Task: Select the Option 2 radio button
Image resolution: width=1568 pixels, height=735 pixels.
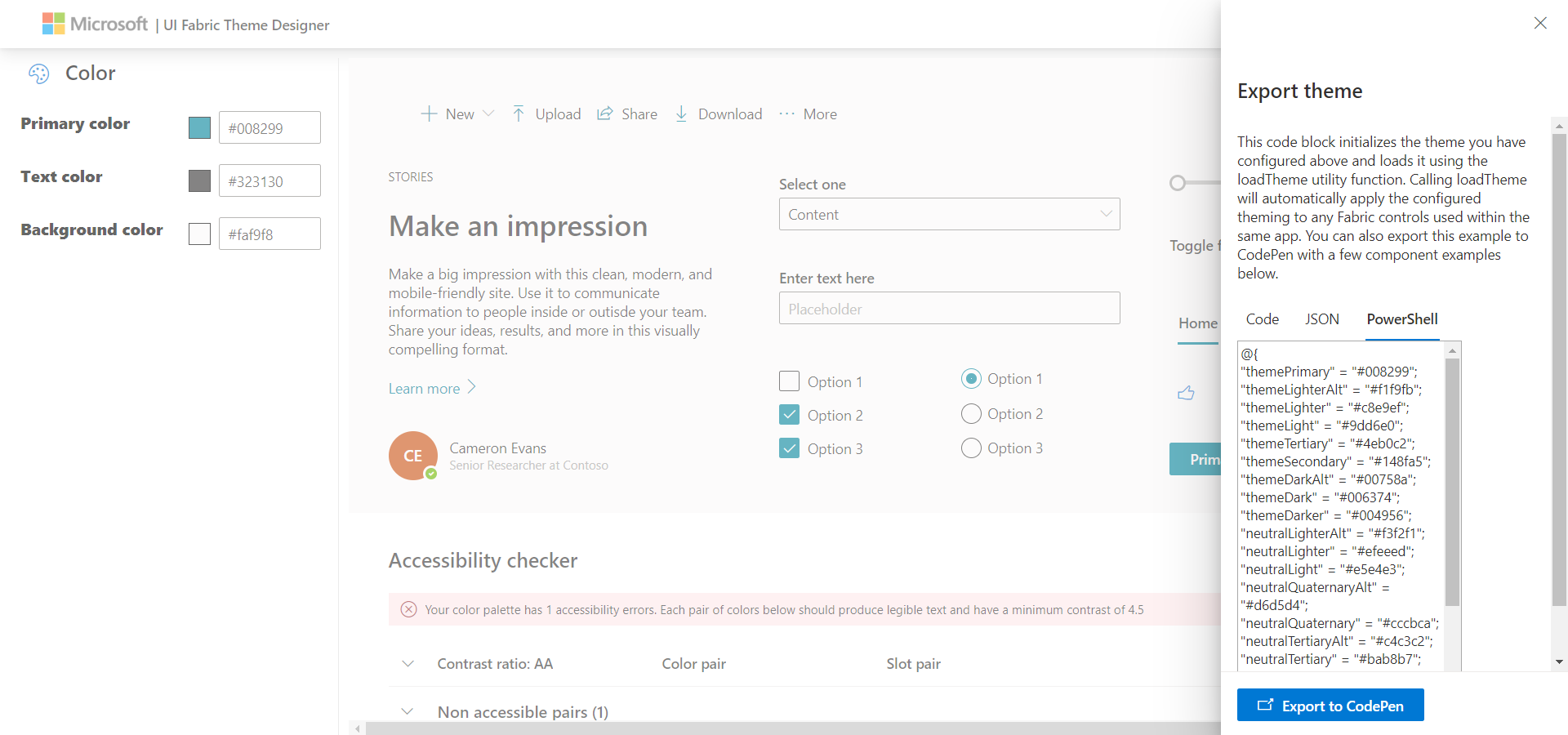Action: tap(971, 413)
